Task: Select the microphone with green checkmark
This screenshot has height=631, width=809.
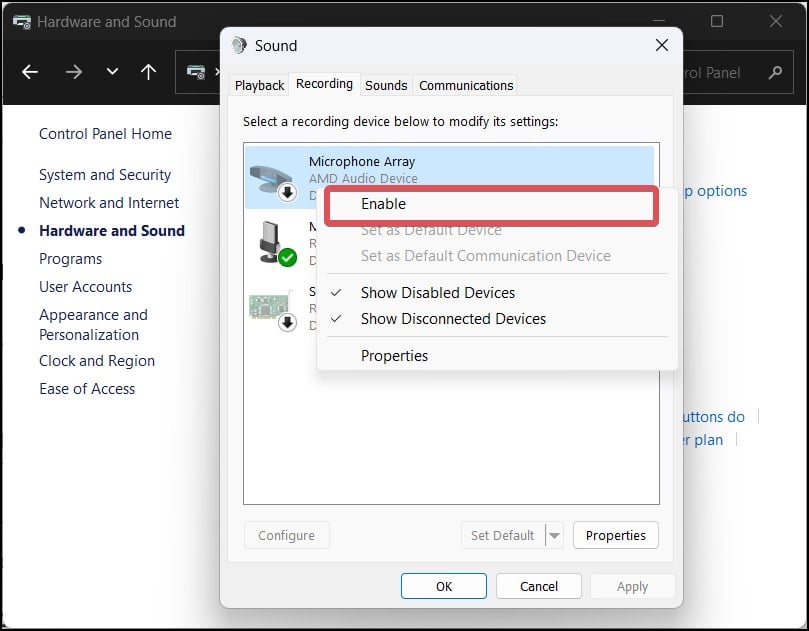Action: (277, 244)
